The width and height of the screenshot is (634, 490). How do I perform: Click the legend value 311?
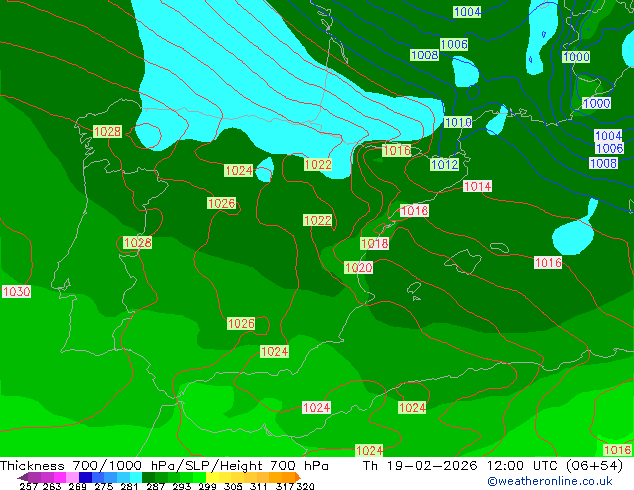click(x=259, y=486)
